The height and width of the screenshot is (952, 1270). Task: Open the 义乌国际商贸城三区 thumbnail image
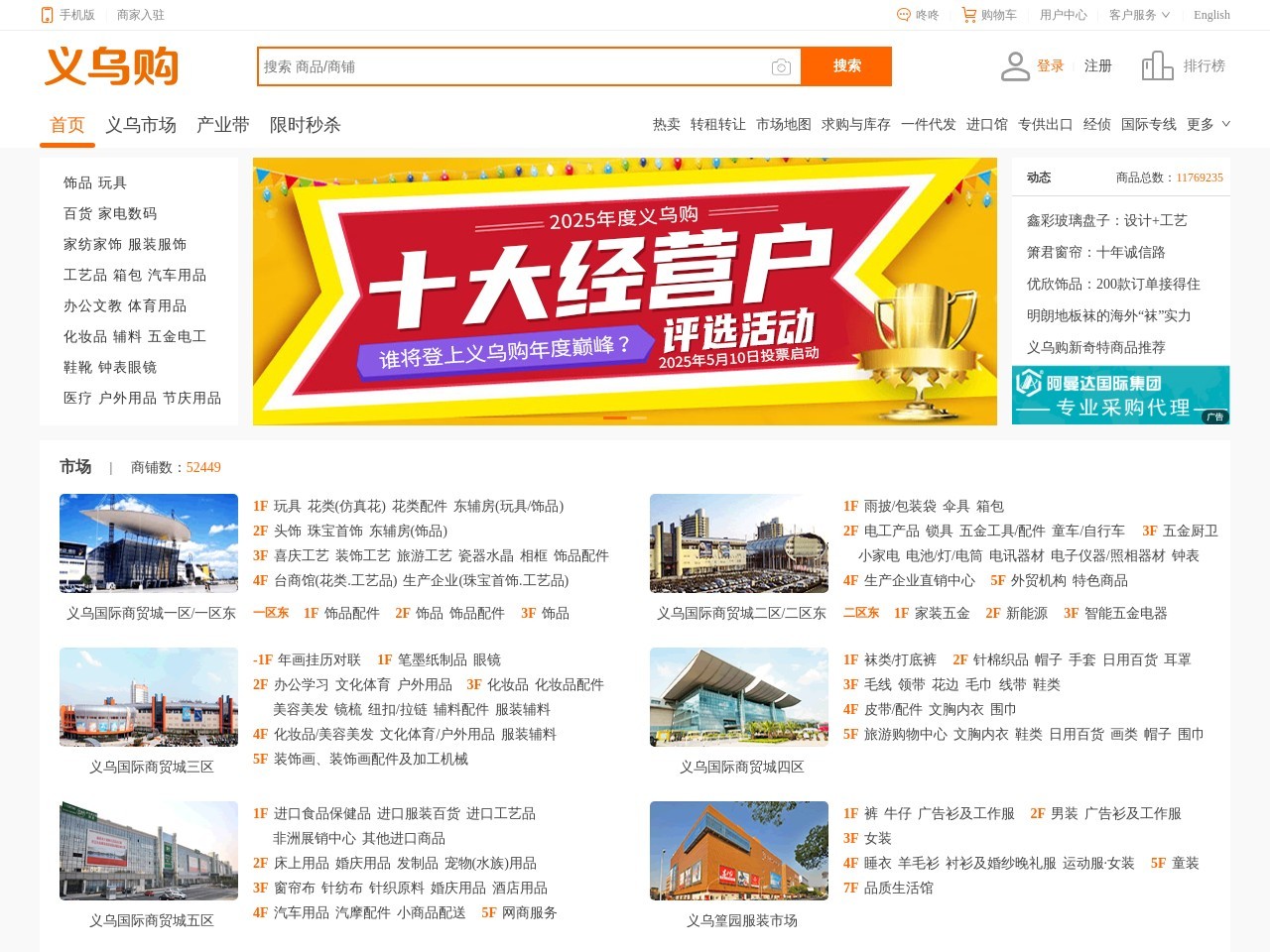pos(149,697)
